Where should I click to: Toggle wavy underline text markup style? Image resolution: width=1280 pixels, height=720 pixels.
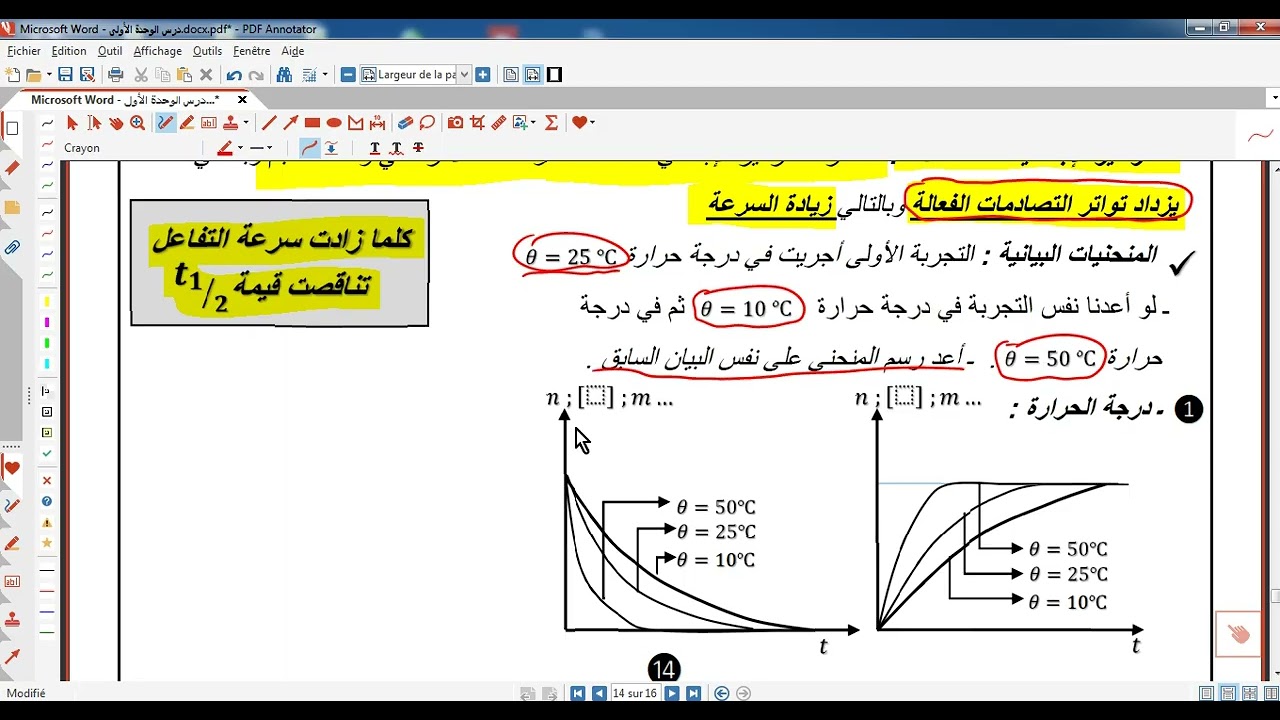point(397,148)
